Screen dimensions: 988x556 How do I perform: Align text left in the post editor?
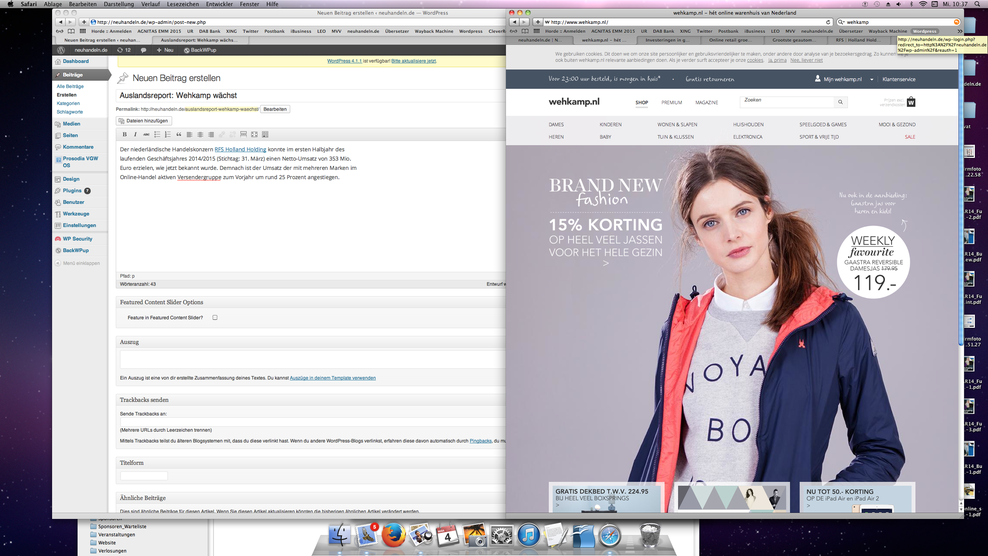189,134
